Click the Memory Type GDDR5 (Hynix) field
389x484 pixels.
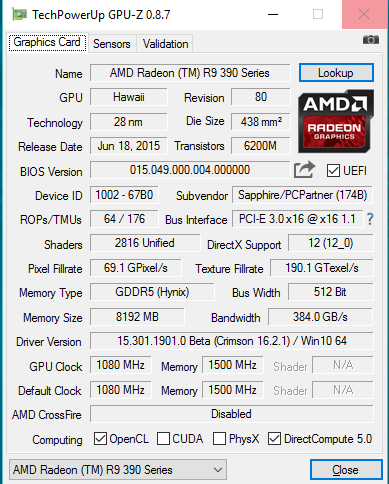point(152,292)
